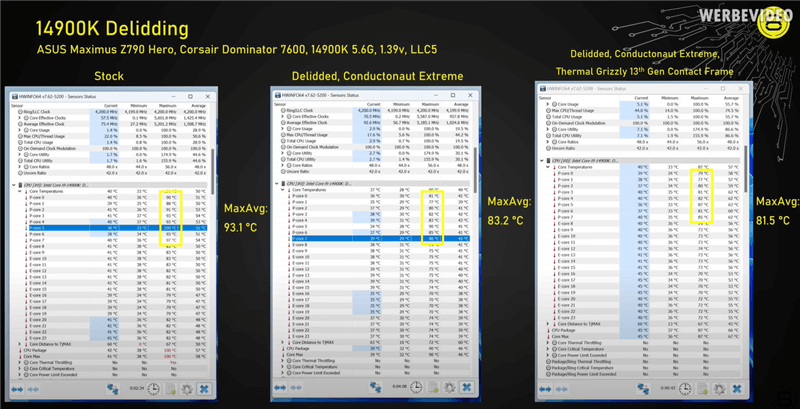Image resolution: width=800 pixels, height=409 pixels.
Task: Click the Maximum column header in Stock window
Action: click(168, 104)
